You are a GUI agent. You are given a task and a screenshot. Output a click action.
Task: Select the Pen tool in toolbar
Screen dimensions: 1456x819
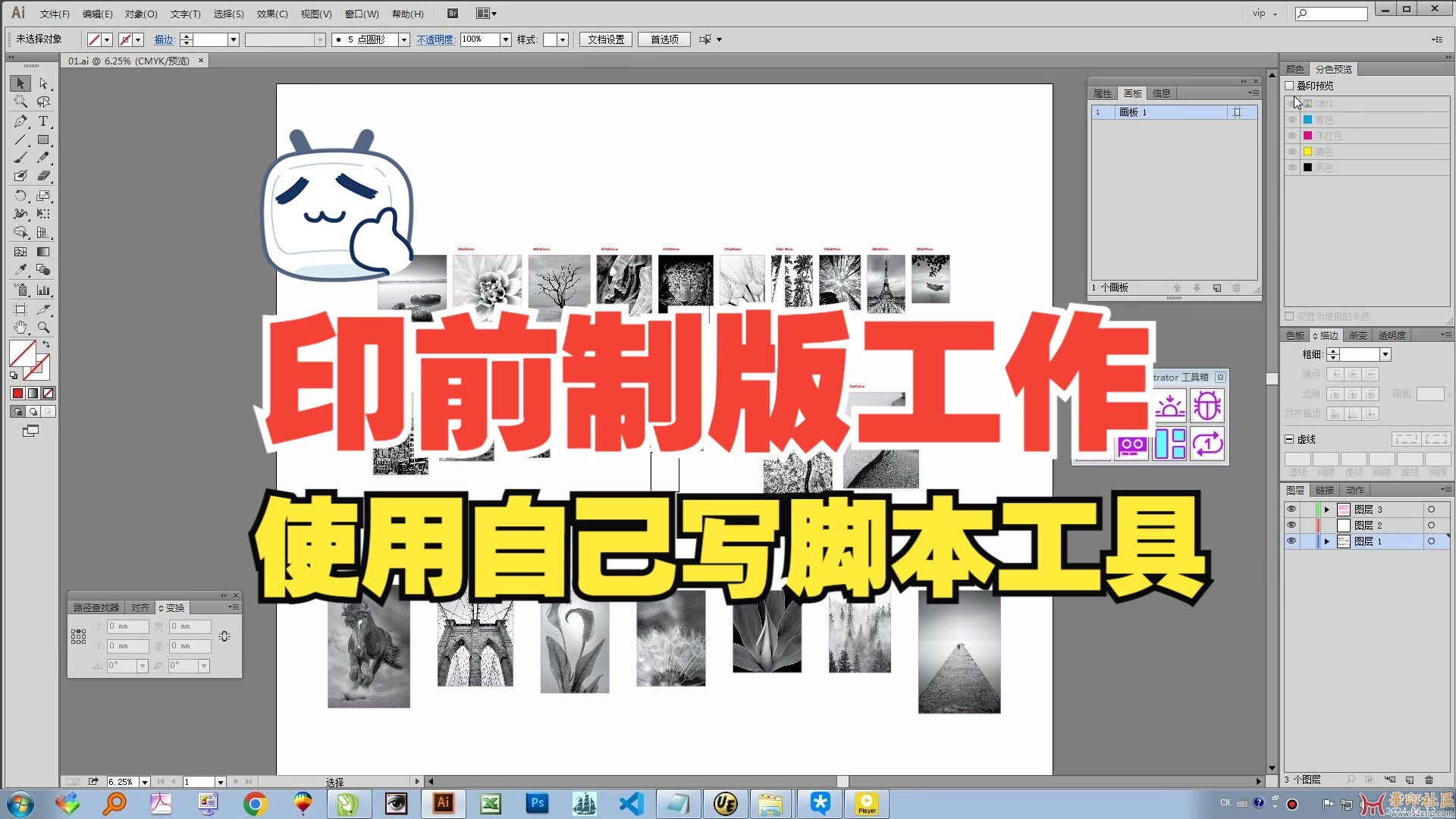point(20,120)
